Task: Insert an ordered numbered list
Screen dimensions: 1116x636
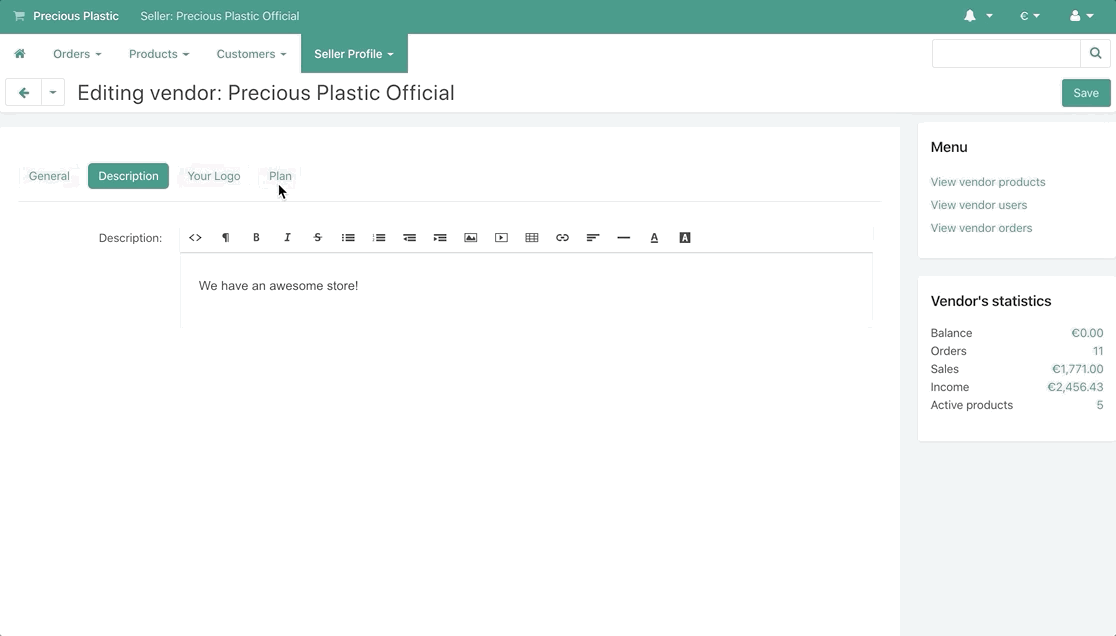Action: click(x=379, y=238)
